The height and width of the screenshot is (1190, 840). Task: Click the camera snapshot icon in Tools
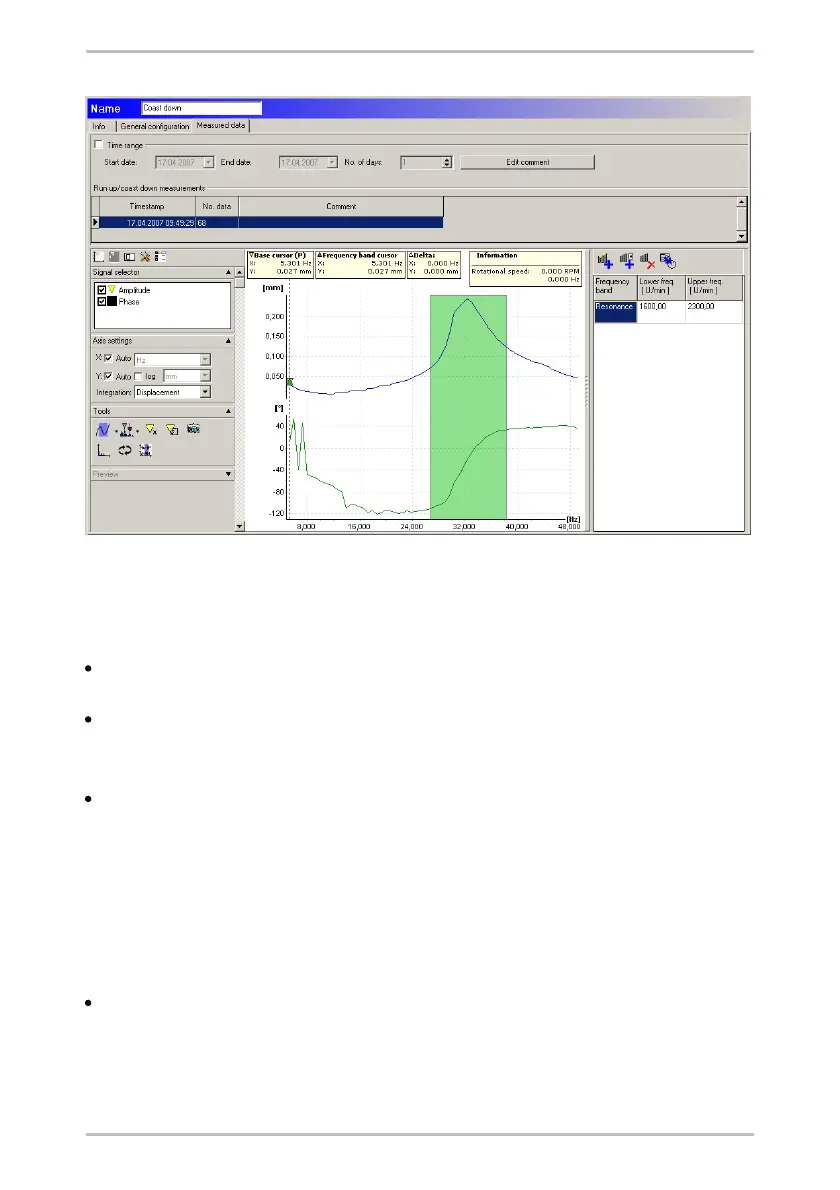point(193,430)
